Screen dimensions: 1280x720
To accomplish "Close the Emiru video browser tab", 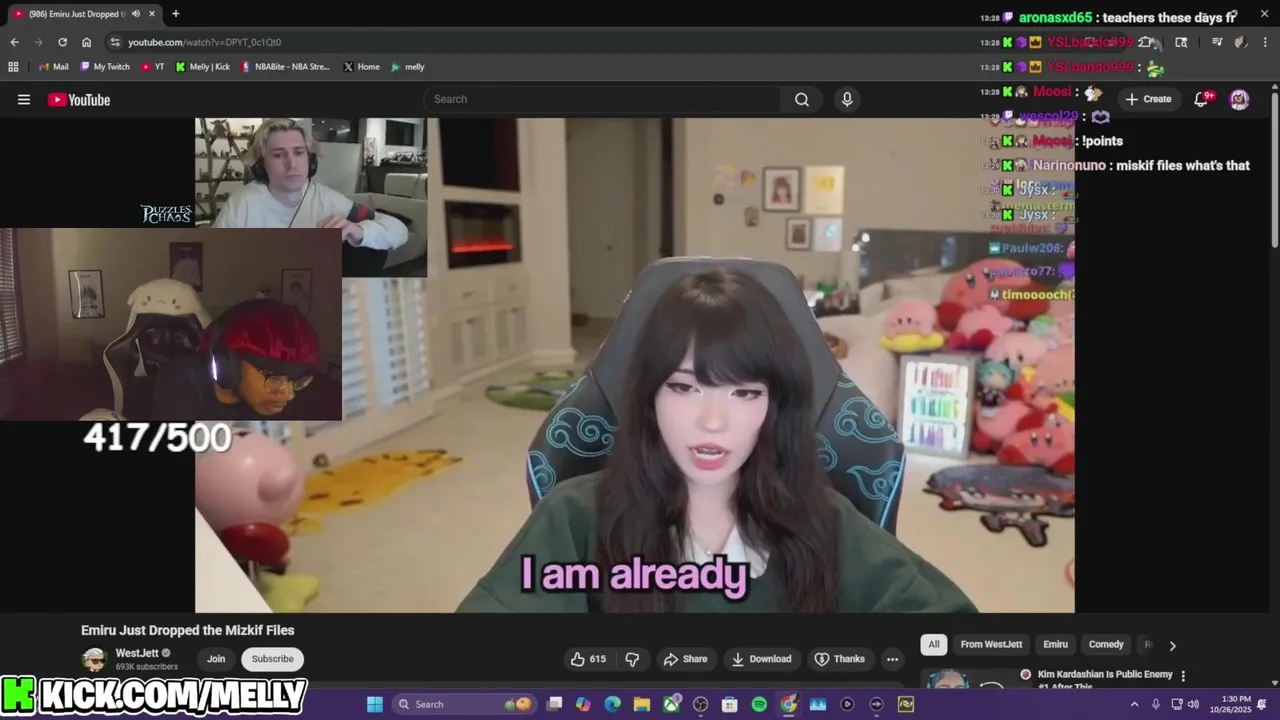I will 151,14.
